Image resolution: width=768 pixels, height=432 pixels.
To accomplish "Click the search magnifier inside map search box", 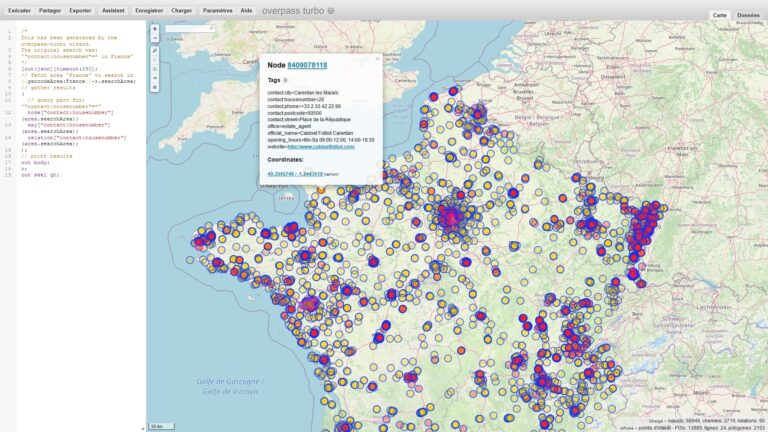I will [x=212, y=29].
